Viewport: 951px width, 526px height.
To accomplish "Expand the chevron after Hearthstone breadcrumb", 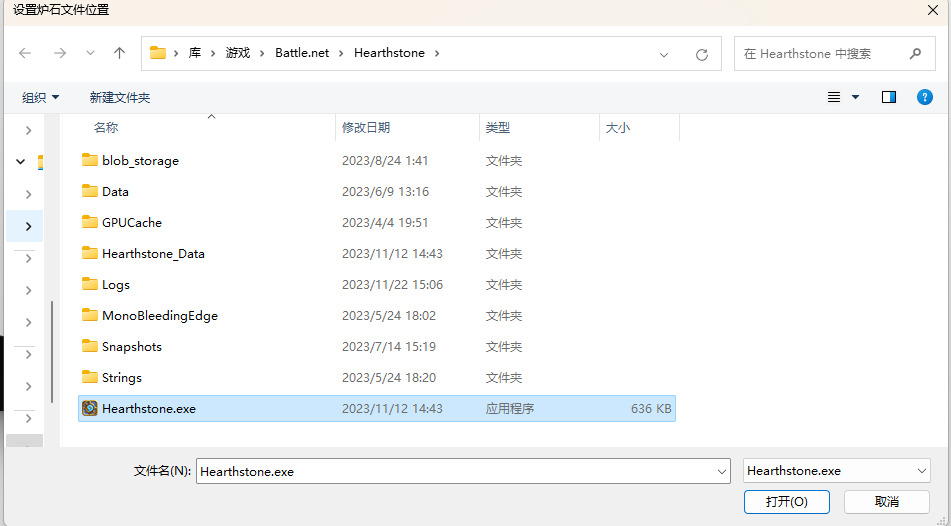I will [x=437, y=53].
